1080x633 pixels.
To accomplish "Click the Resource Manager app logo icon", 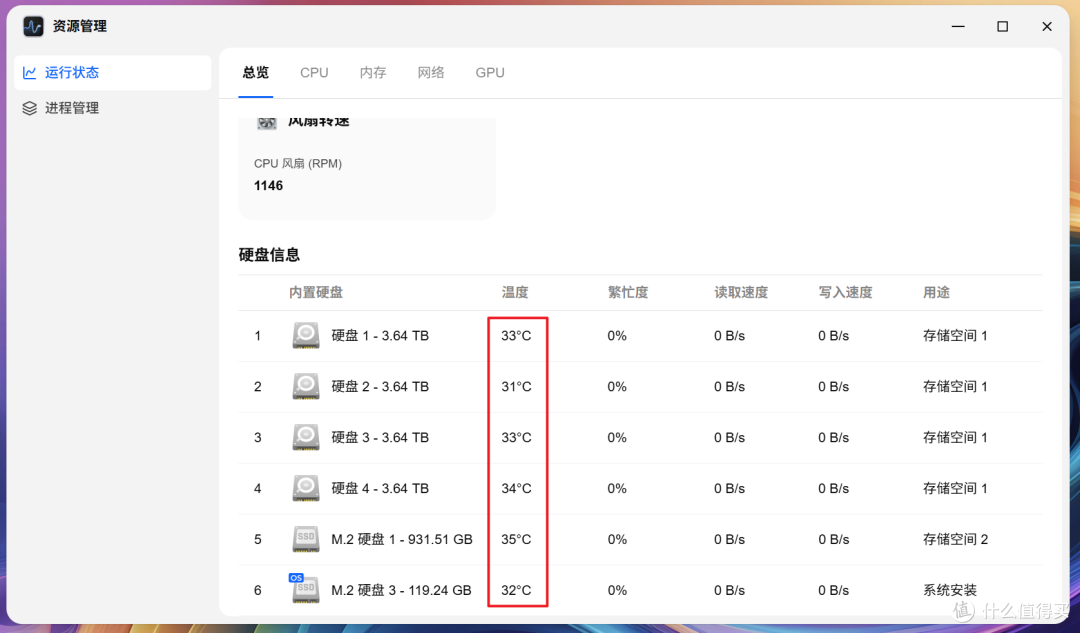I will (33, 26).
